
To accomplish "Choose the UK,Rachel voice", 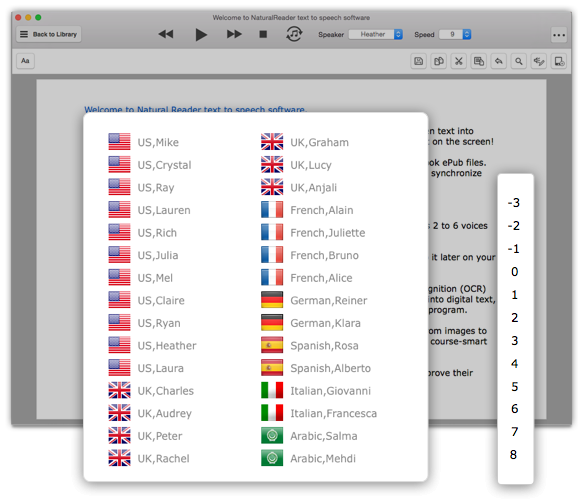I will 149,458.
